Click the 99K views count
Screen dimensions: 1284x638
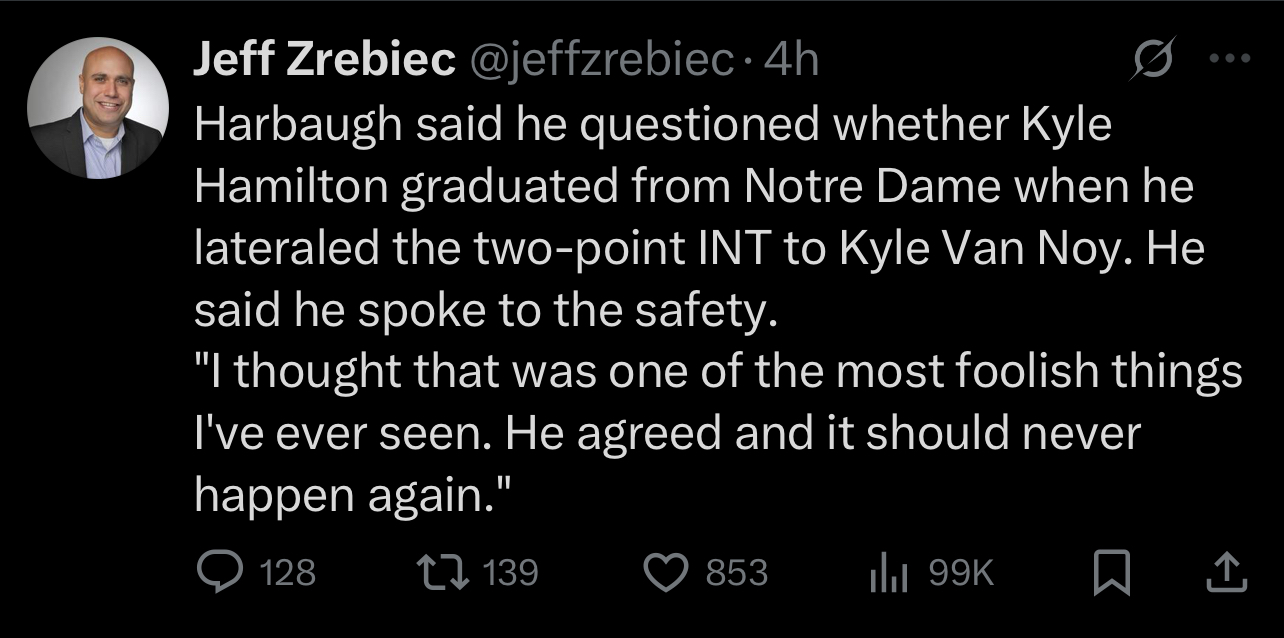click(x=961, y=573)
